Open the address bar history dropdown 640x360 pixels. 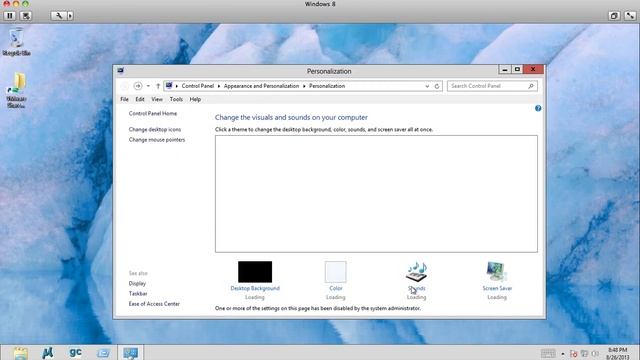[x=427, y=86]
